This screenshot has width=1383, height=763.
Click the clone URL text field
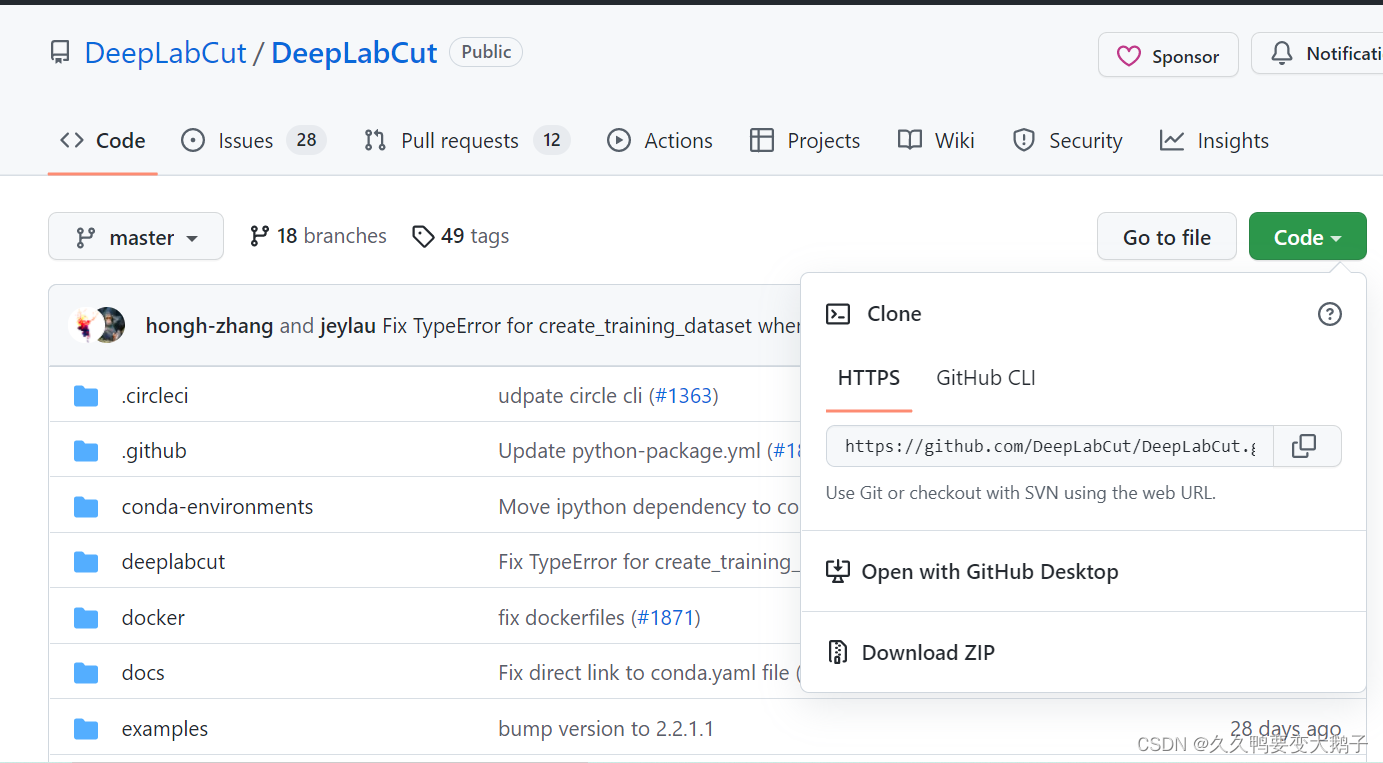click(x=1049, y=446)
